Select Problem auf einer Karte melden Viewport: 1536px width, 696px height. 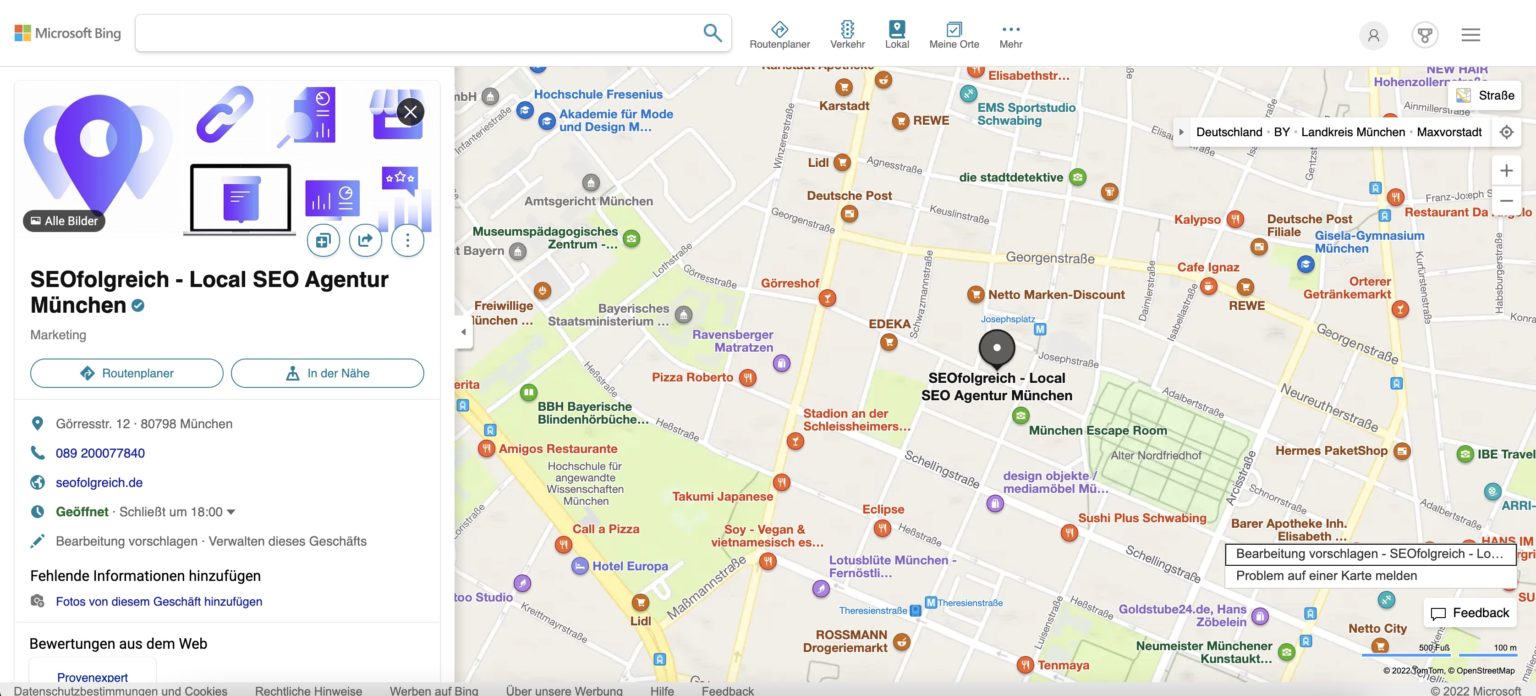(1326, 576)
